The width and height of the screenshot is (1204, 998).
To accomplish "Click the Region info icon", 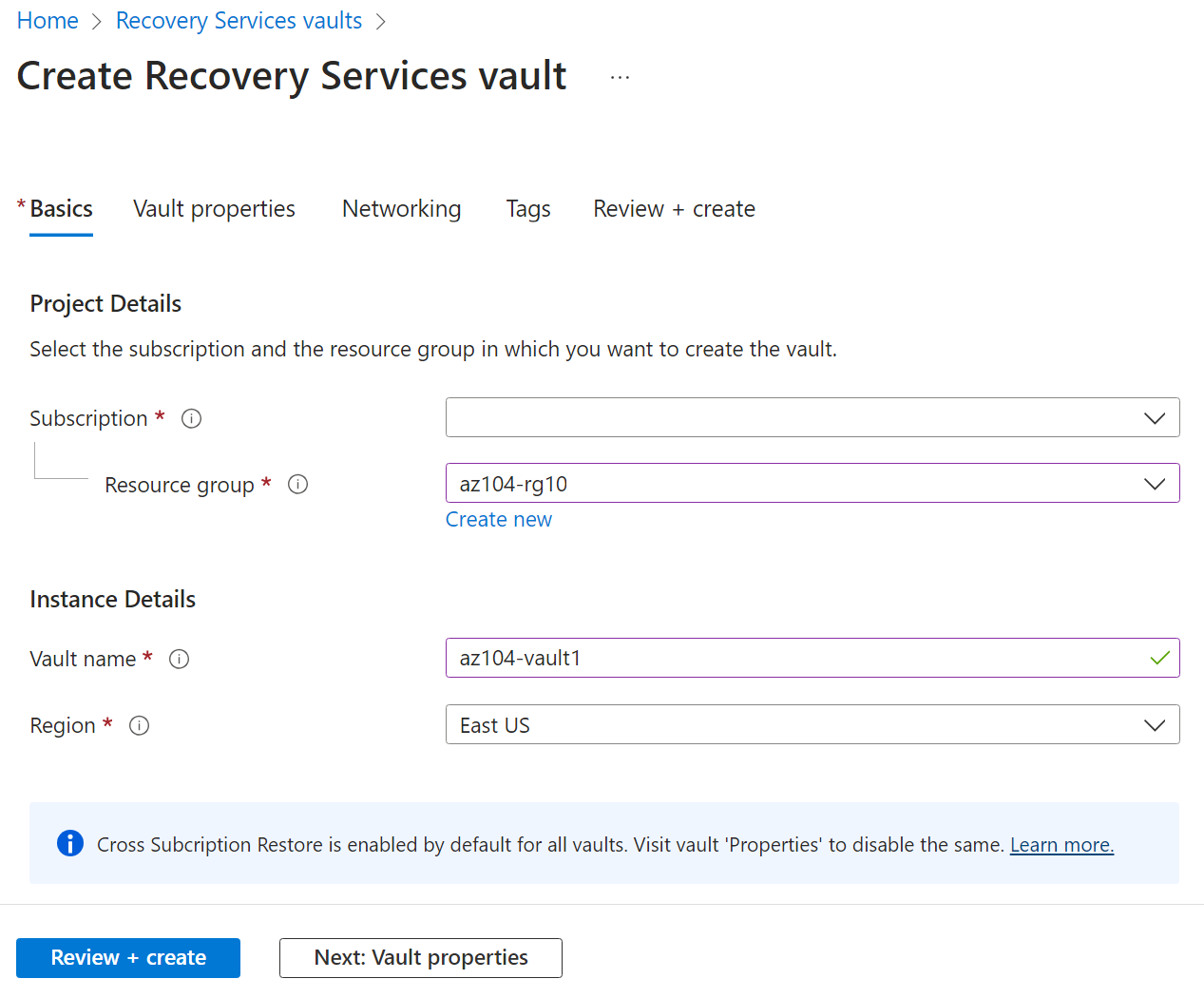I will click(139, 724).
